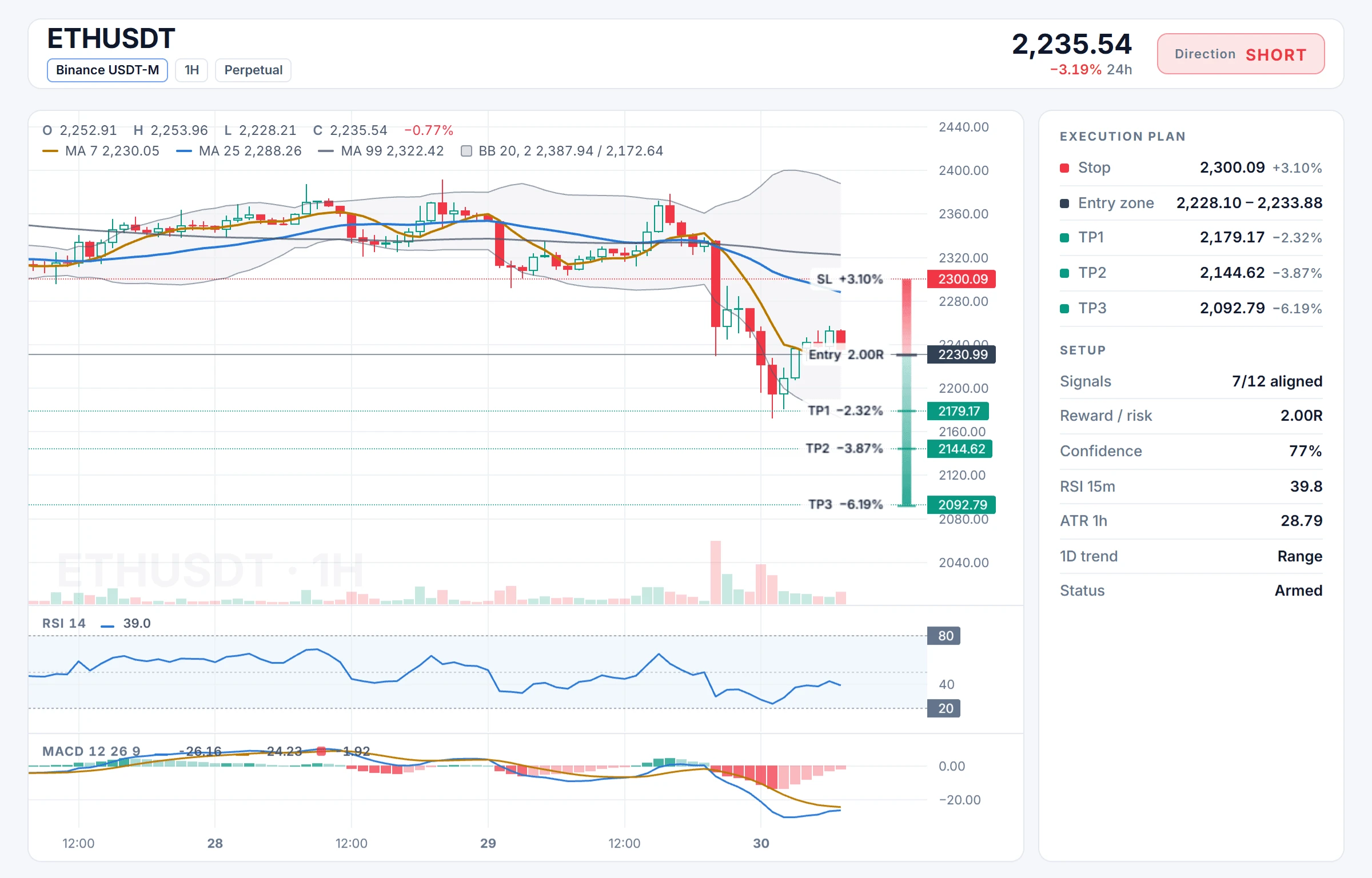Click the 2,235.54 last price
1372x878 pixels.
tap(1072, 44)
